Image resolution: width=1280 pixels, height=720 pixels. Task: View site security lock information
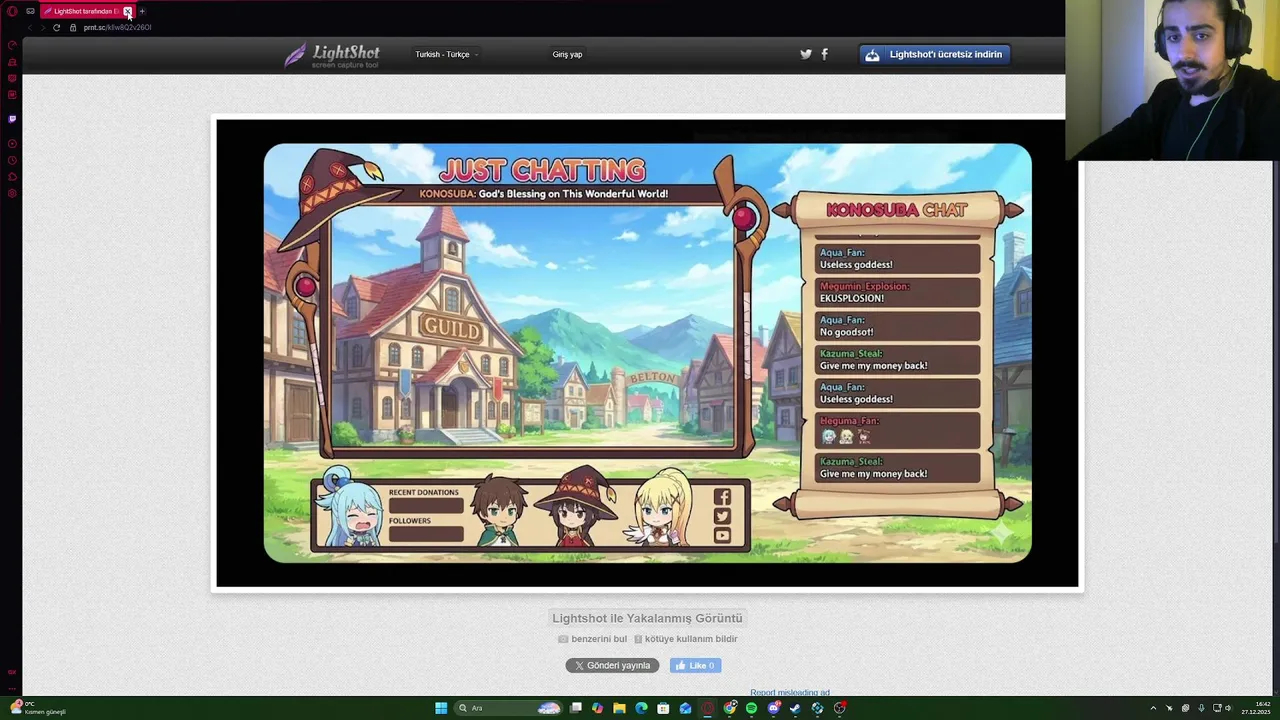(x=73, y=28)
